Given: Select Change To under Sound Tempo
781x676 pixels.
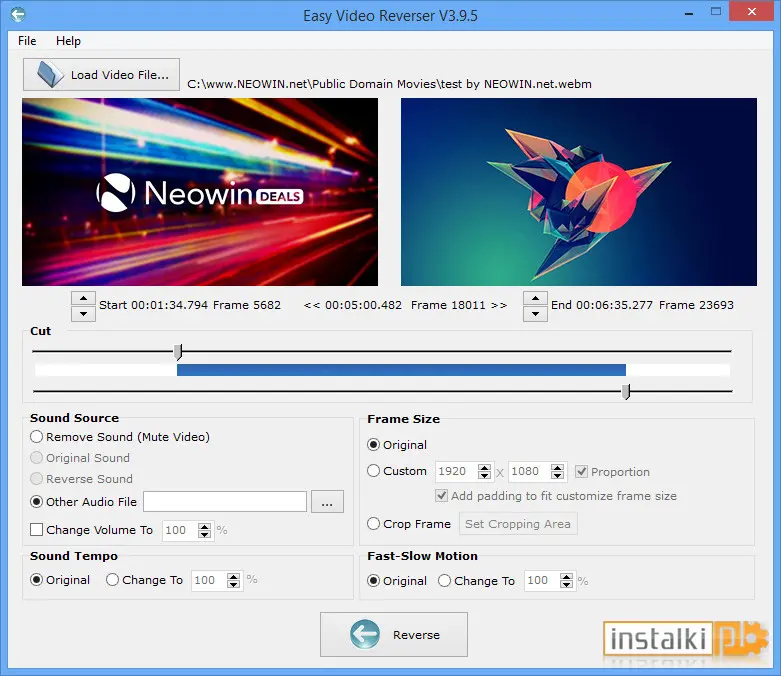Looking at the screenshot, I should point(144,580).
